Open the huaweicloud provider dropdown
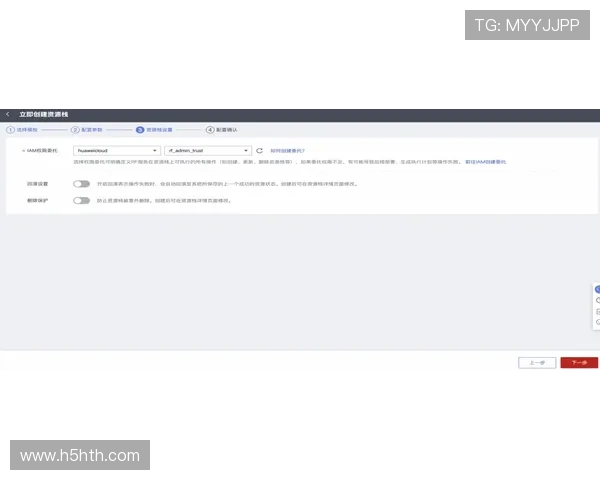The width and height of the screenshot is (600, 480). click(117, 150)
